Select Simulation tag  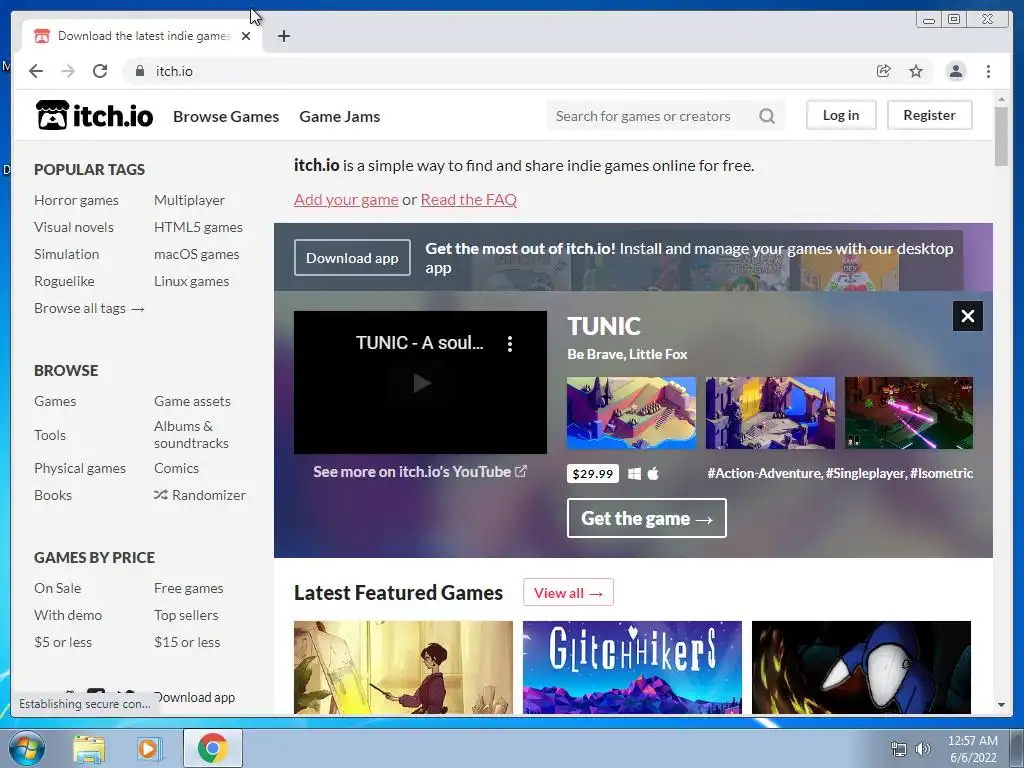tap(67, 254)
